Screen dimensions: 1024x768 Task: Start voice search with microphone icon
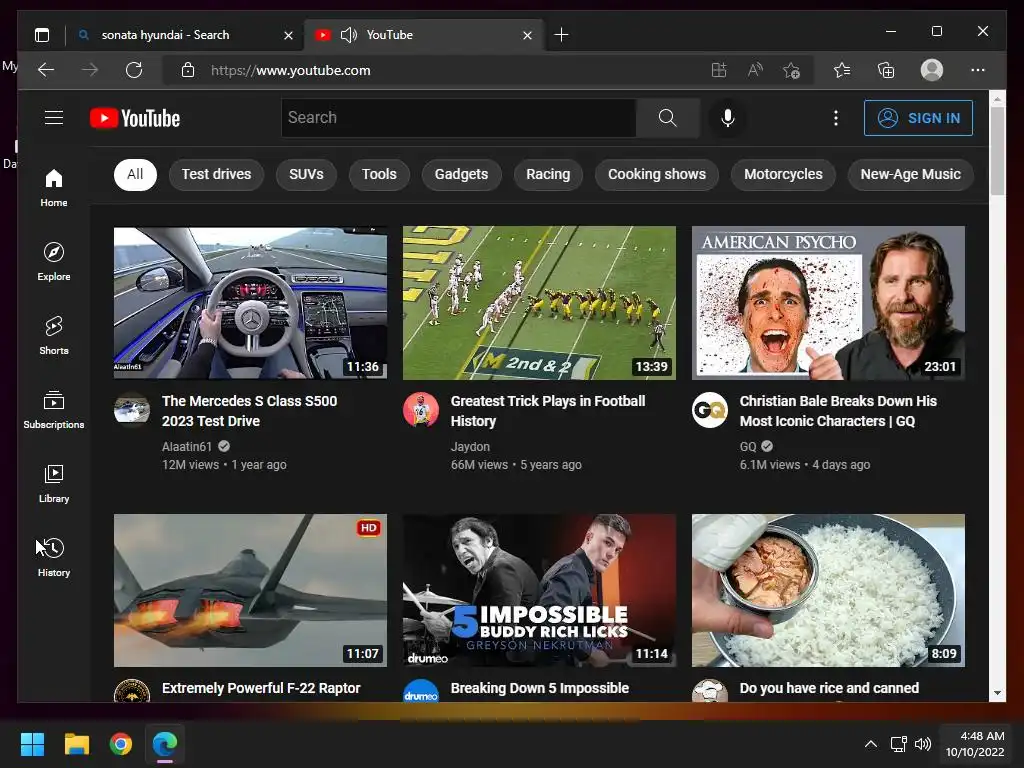pos(728,118)
